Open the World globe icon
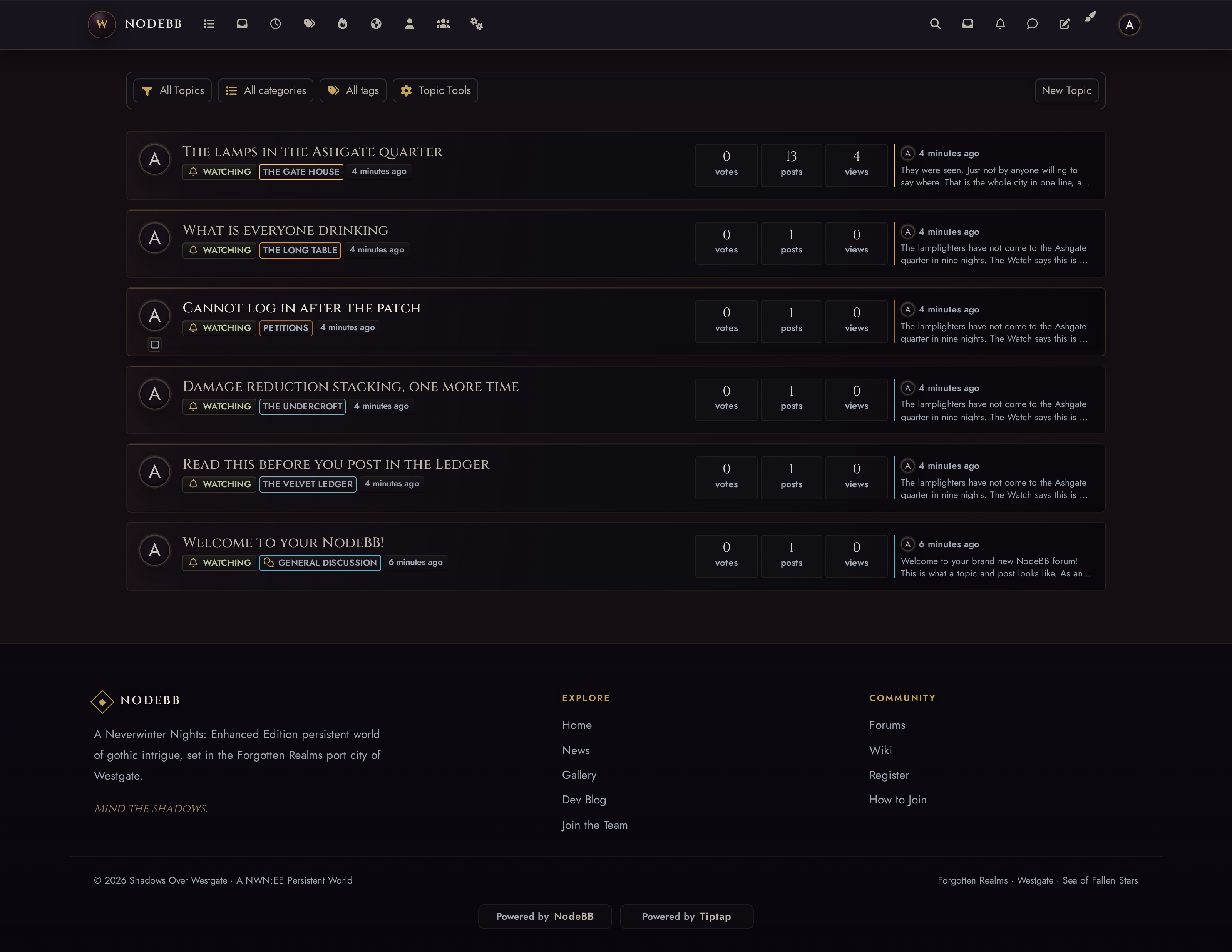 click(376, 24)
